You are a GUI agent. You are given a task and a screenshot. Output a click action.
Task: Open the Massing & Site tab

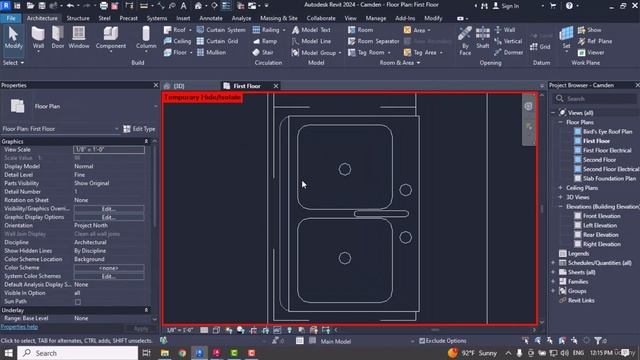coord(279,18)
